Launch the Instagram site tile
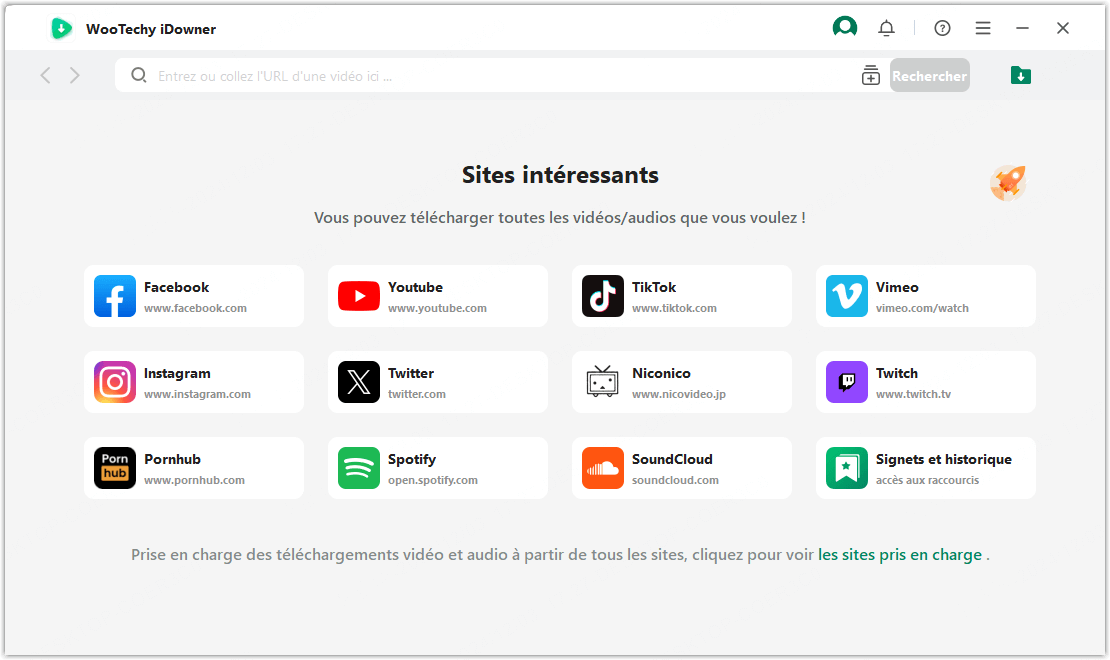This screenshot has height=660, width=1110. [194, 382]
